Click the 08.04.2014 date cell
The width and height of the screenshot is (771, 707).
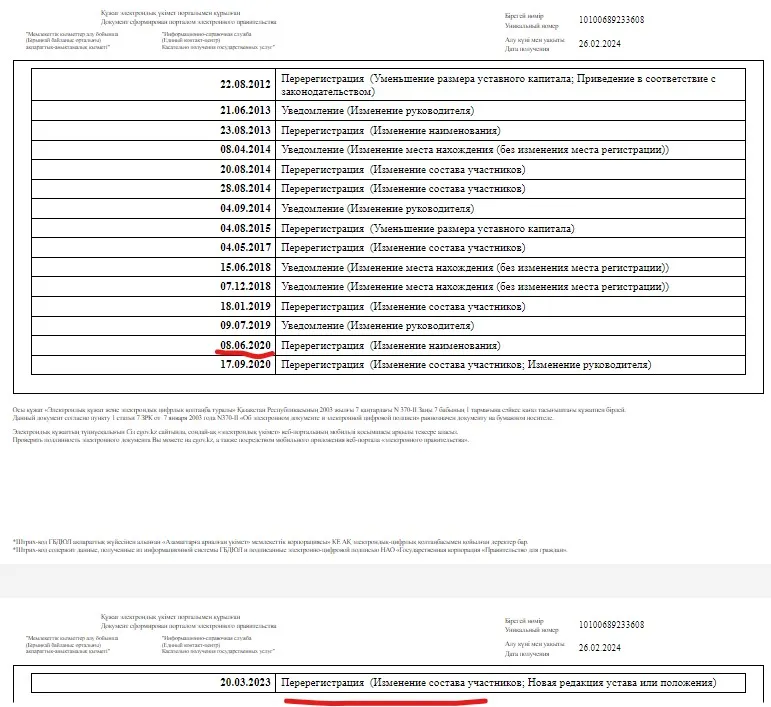246,150
